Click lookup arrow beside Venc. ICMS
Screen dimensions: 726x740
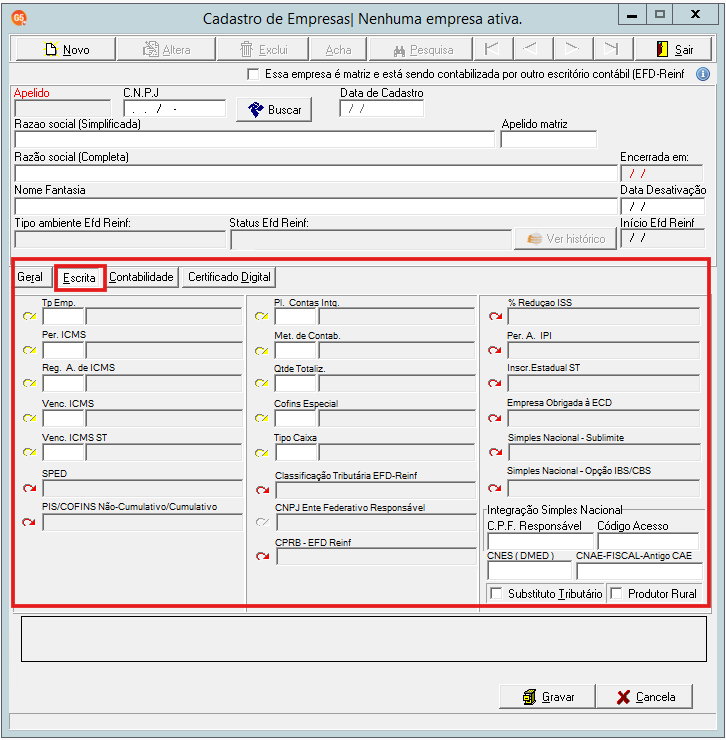click(30, 418)
